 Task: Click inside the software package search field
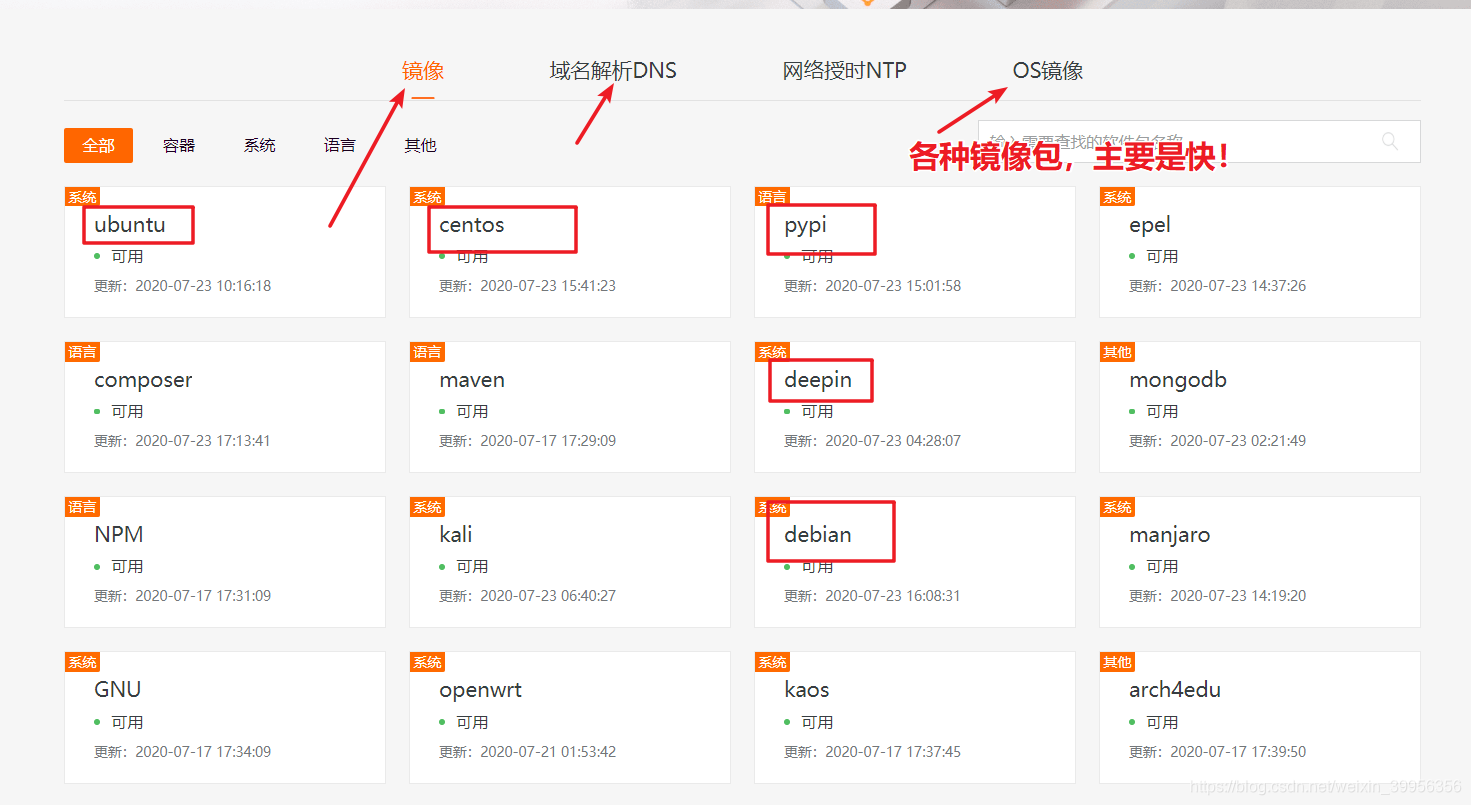1150,141
